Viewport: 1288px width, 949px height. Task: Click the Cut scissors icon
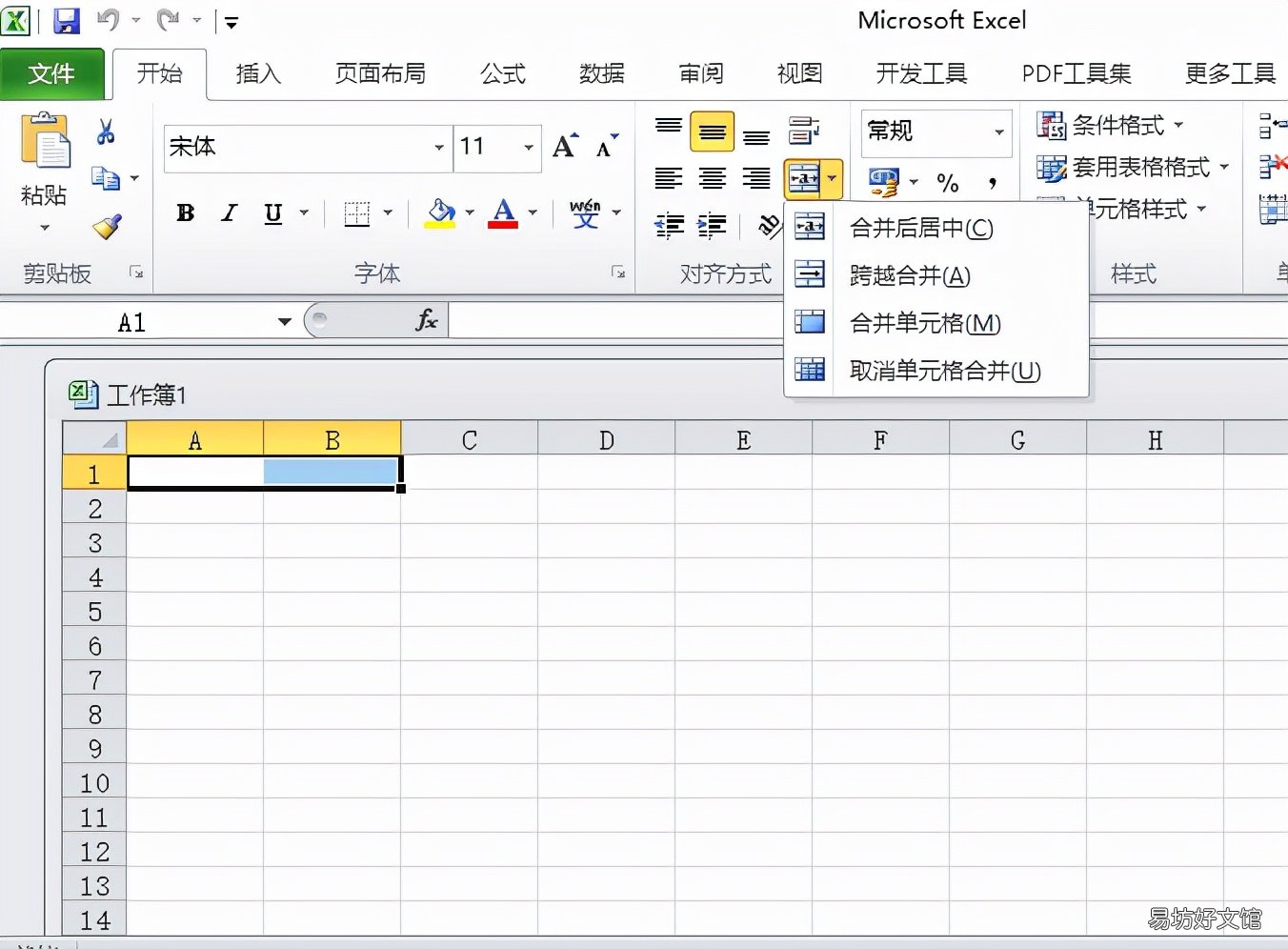coord(106,131)
